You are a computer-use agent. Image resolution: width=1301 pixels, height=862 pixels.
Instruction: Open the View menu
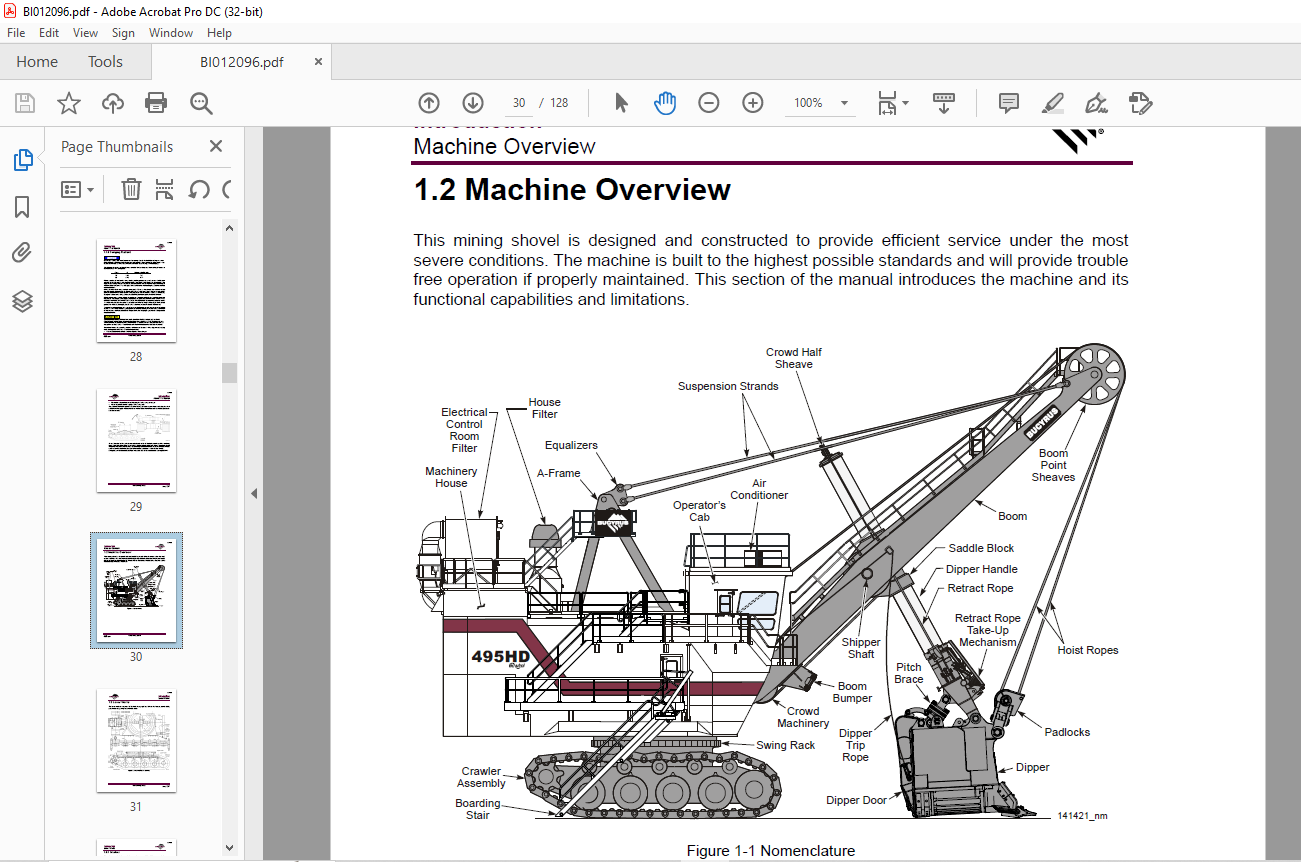coord(86,33)
